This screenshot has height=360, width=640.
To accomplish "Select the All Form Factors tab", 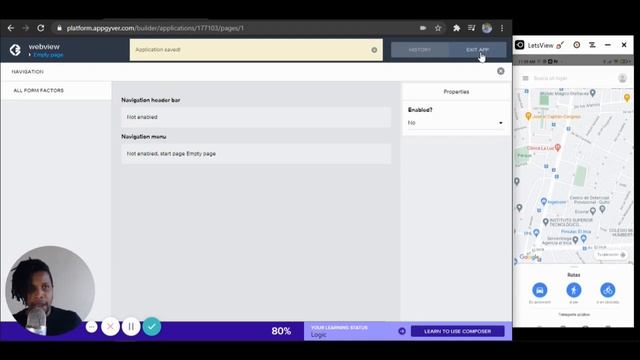I will point(56,90).
